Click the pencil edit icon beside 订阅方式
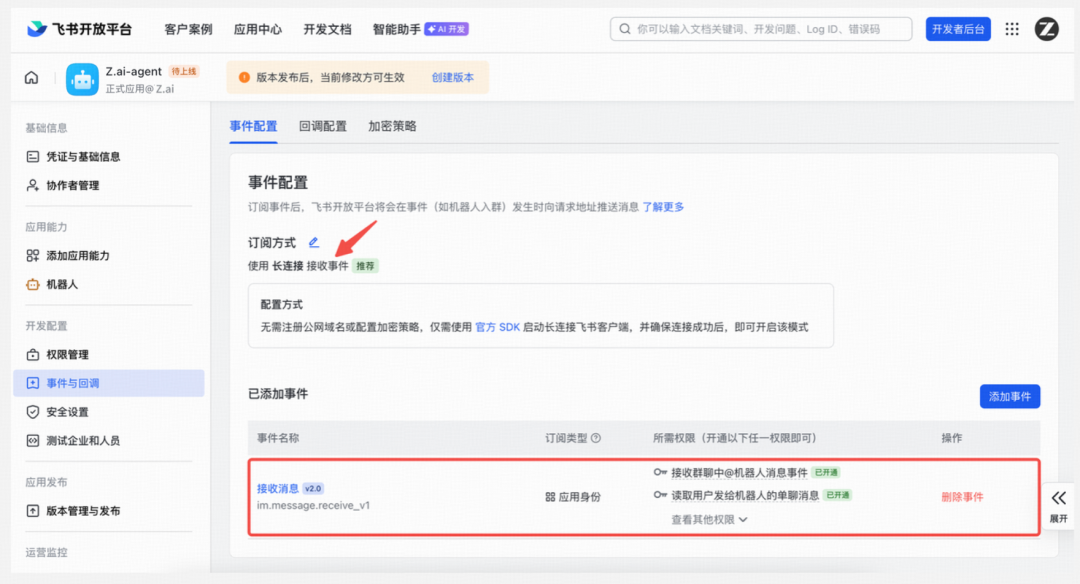This screenshot has width=1080, height=584. [x=314, y=242]
